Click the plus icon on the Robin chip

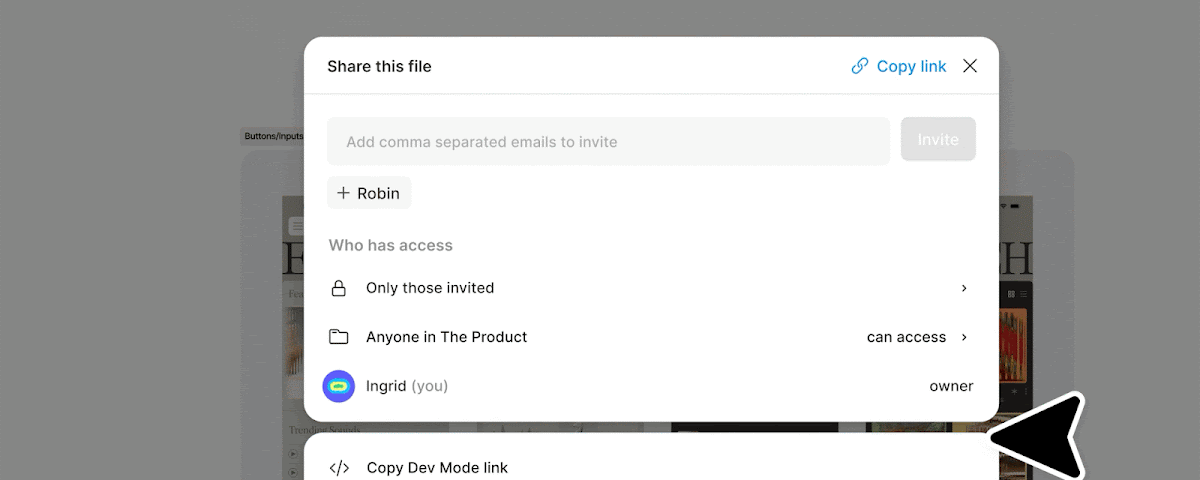coord(343,193)
